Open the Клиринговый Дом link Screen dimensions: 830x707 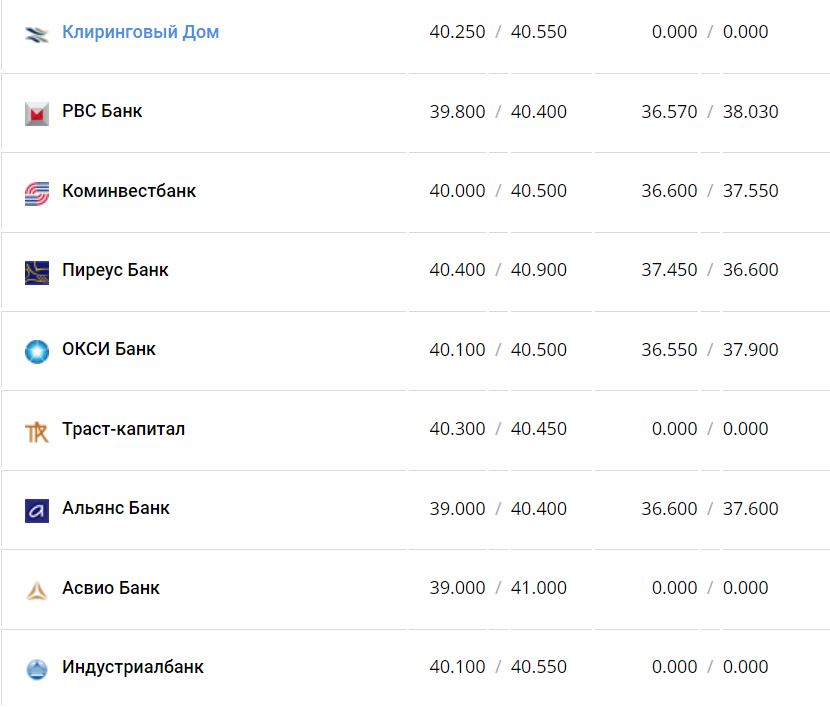[x=140, y=32]
